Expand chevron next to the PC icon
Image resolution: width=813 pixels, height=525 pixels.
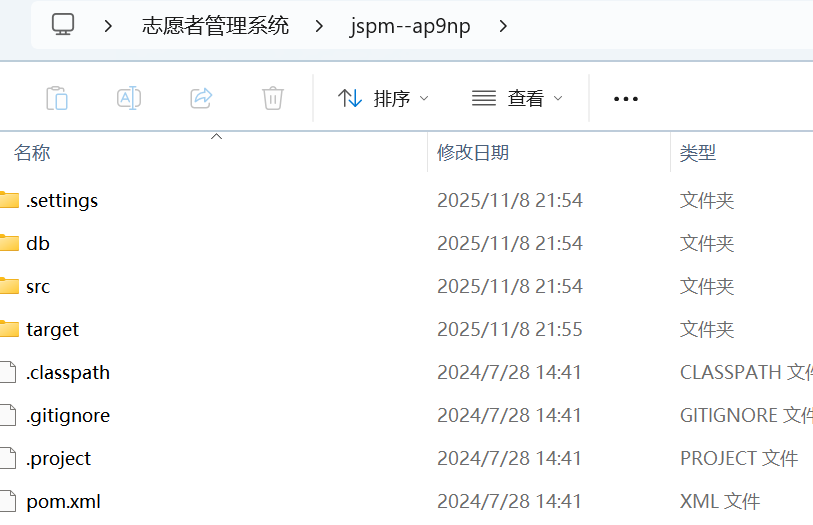pyautogui.click(x=108, y=26)
